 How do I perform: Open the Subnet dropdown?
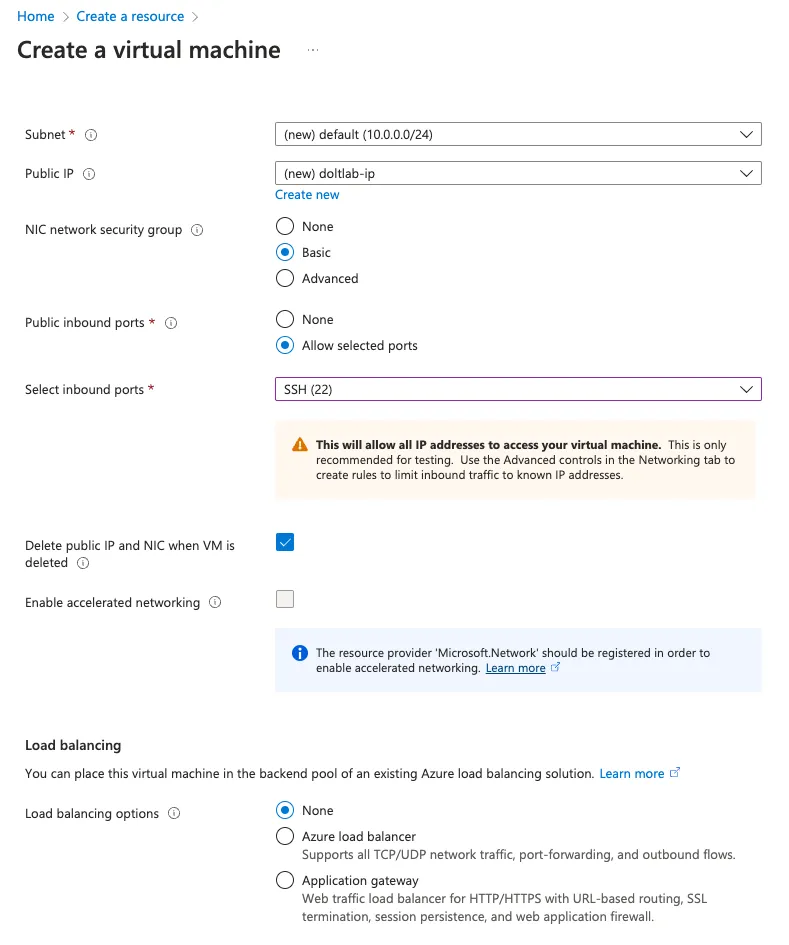(518, 133)
